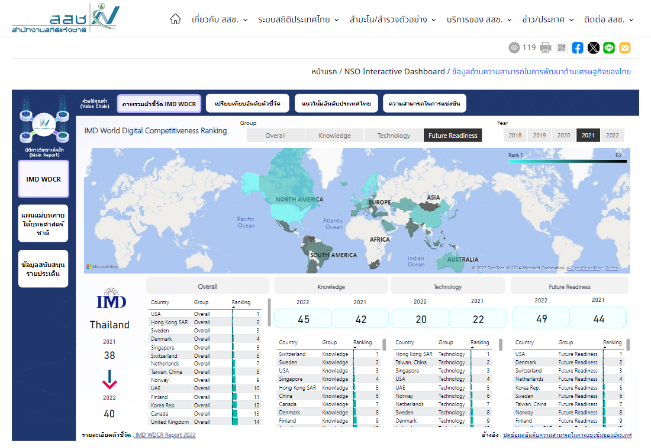The height and width of the screenshot is (448, 651).
Task: Select ข้อมูลสนับสนุนรายประเด็น sidebar button
Action: point(43,269)
